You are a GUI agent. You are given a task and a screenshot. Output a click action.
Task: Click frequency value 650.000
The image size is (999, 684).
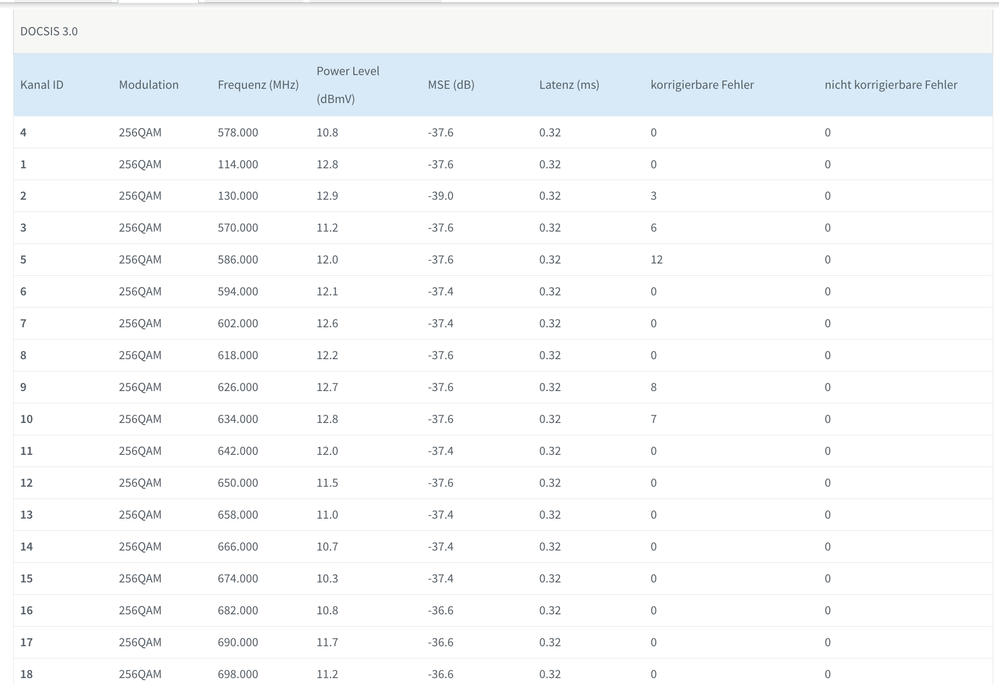(x=238, y=483)
